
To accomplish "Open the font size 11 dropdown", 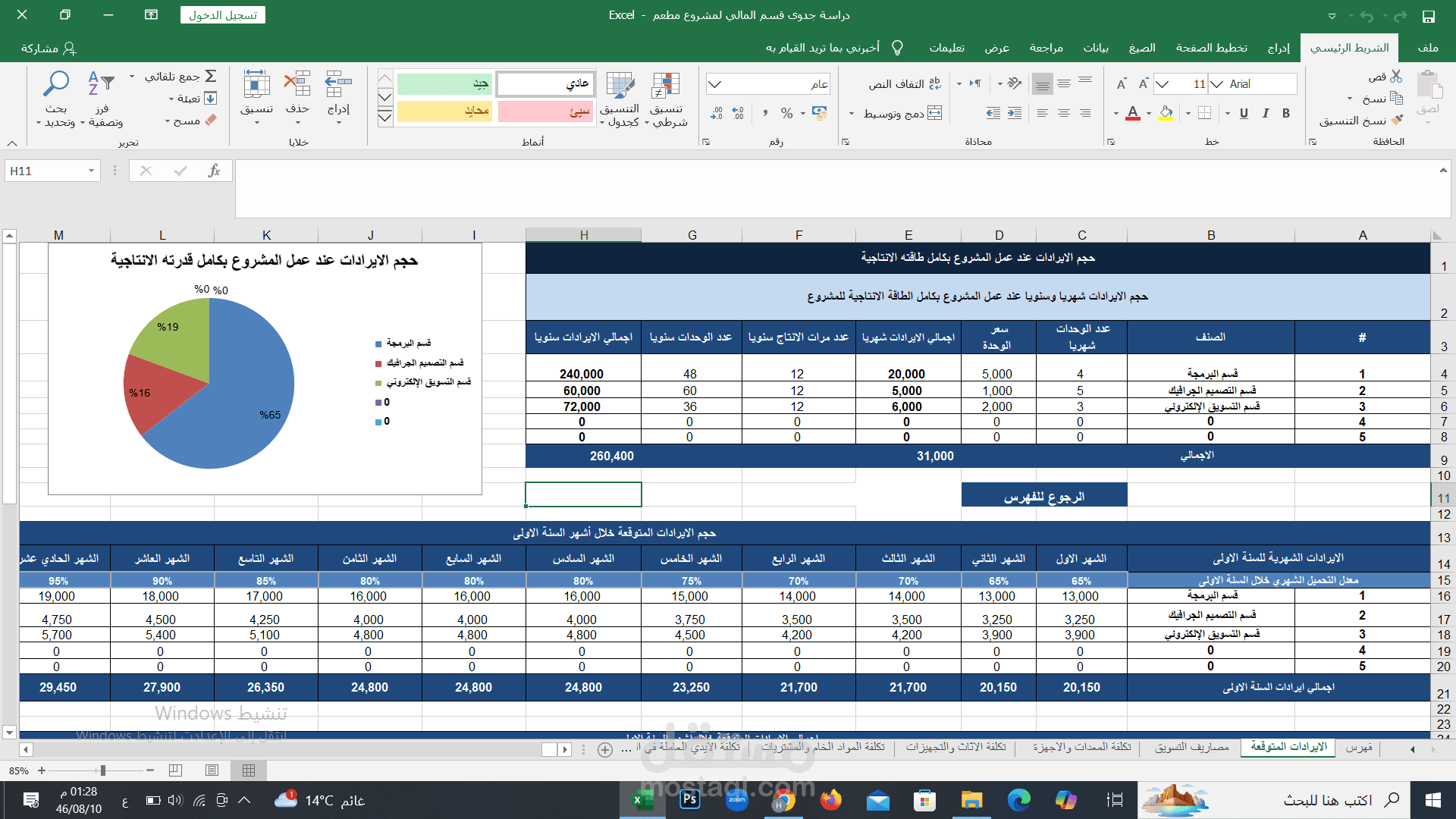I will (1161, 84).
